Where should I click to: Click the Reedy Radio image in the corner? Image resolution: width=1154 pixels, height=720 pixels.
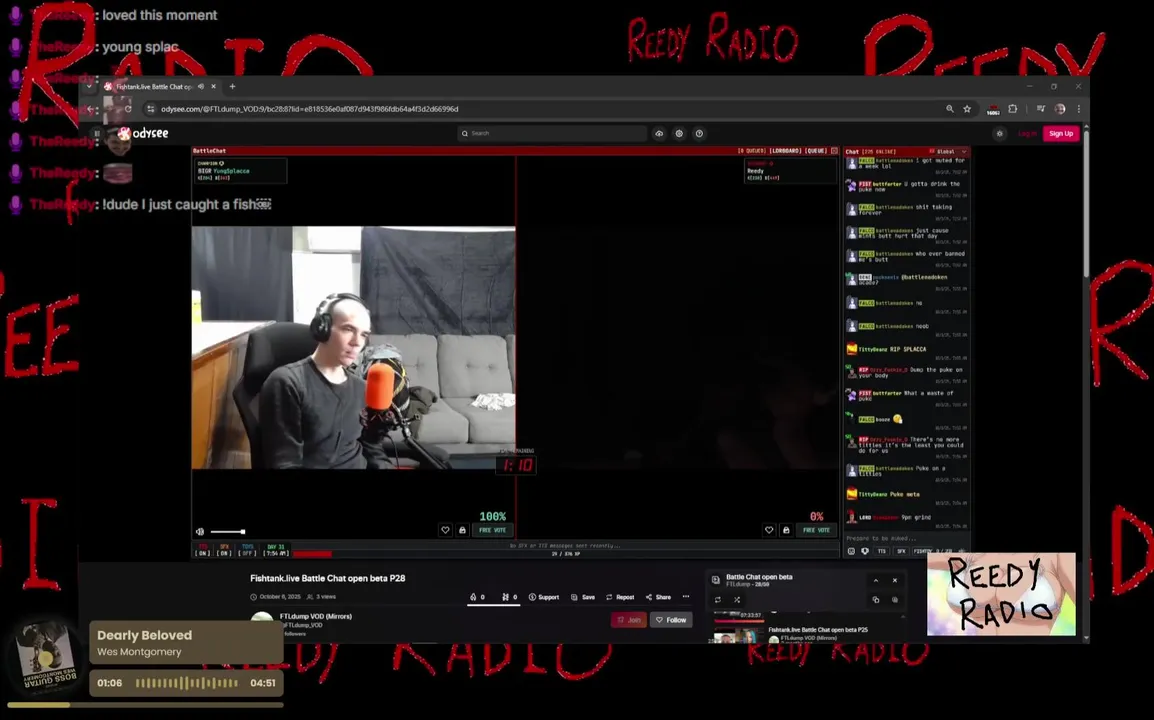point(1002,593)
